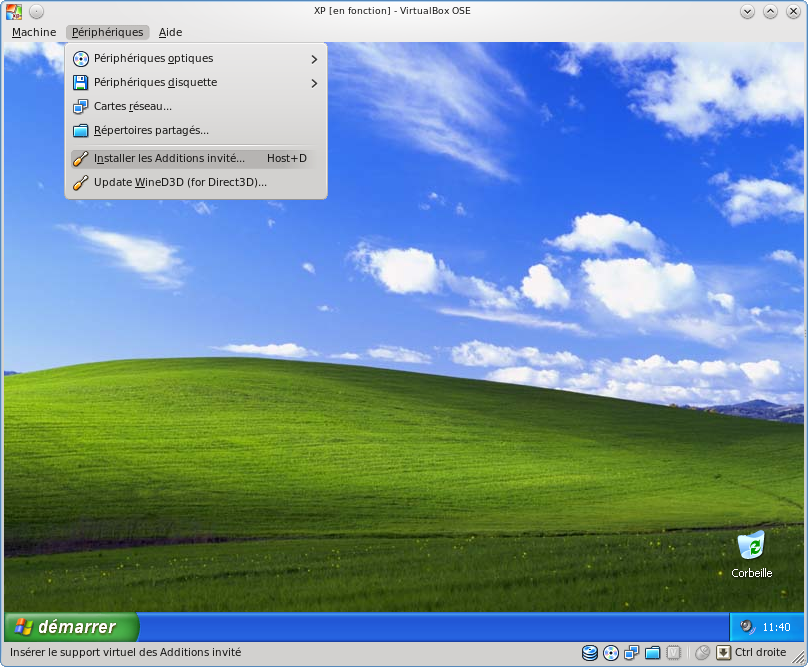Open the Aide menu

[x=170, y=32]
